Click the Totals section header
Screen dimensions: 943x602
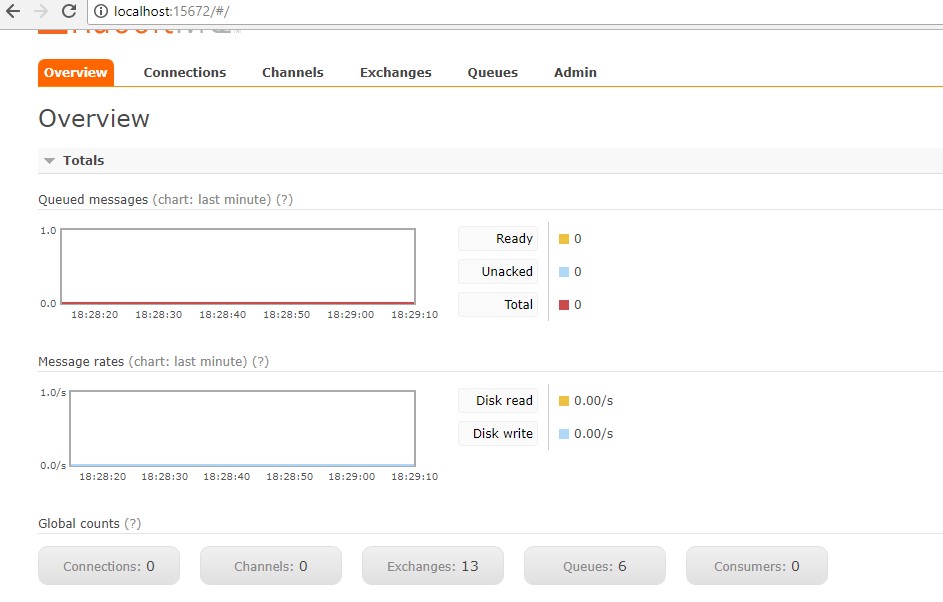point(490,161)
